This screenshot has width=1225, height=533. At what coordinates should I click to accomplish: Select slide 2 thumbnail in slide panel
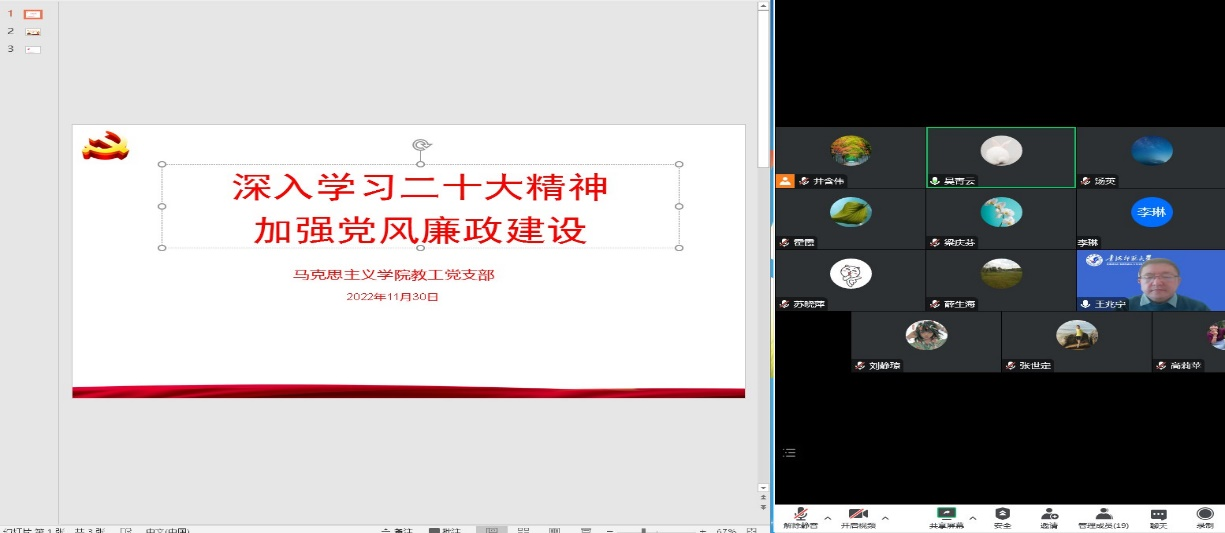[x=33, y=32]
